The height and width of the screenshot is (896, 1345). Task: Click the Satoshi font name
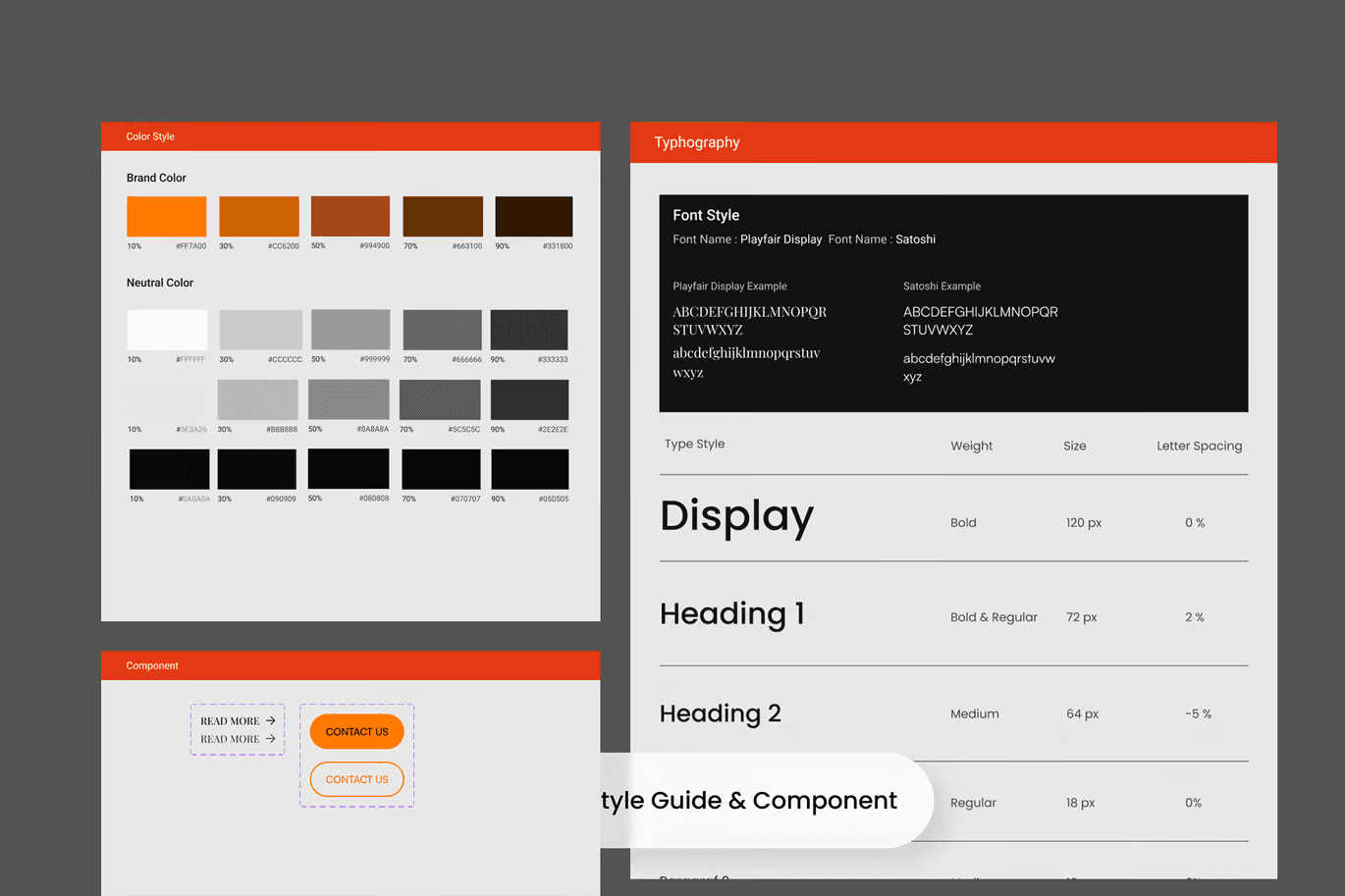915,239
